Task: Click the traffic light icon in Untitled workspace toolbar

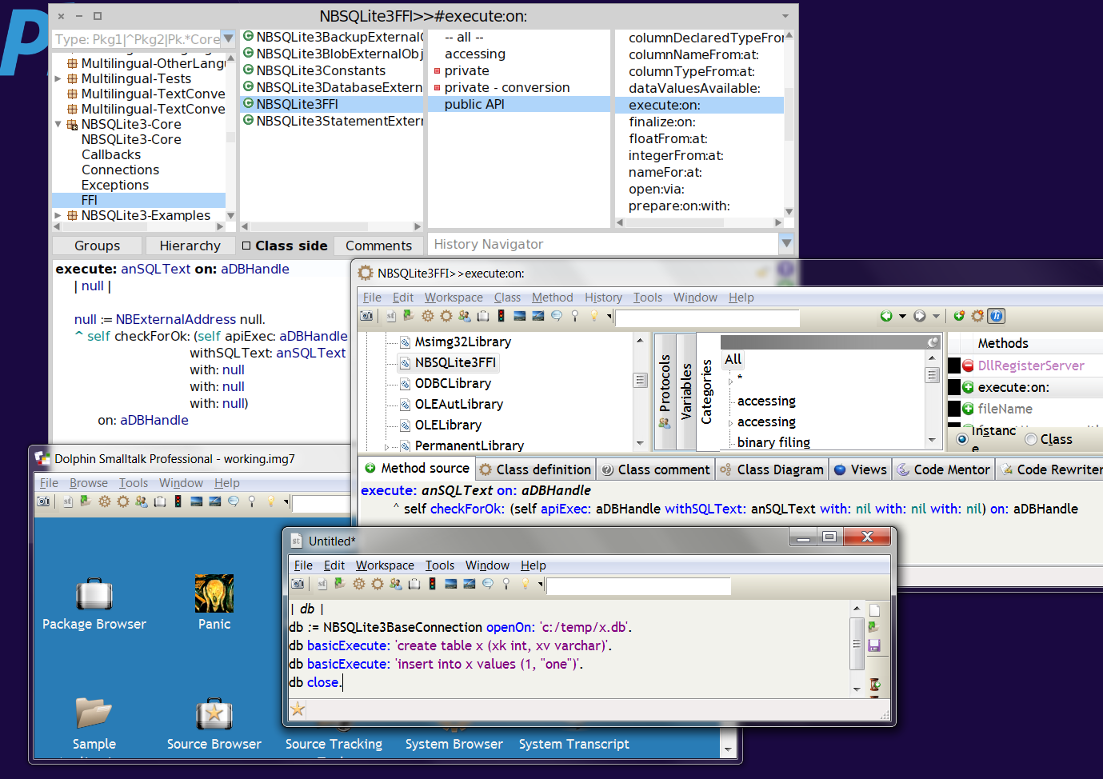Action: coord(432,584)
